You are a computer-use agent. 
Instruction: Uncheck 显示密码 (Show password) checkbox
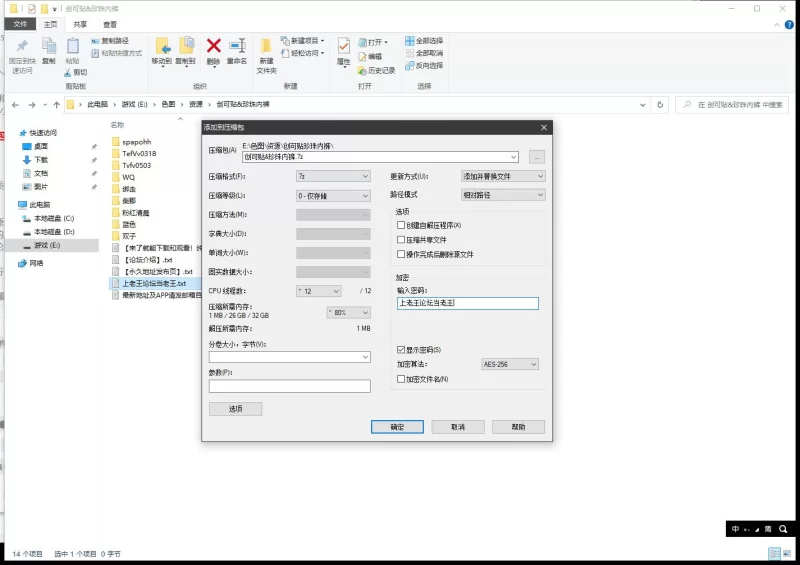coord(400,349)
